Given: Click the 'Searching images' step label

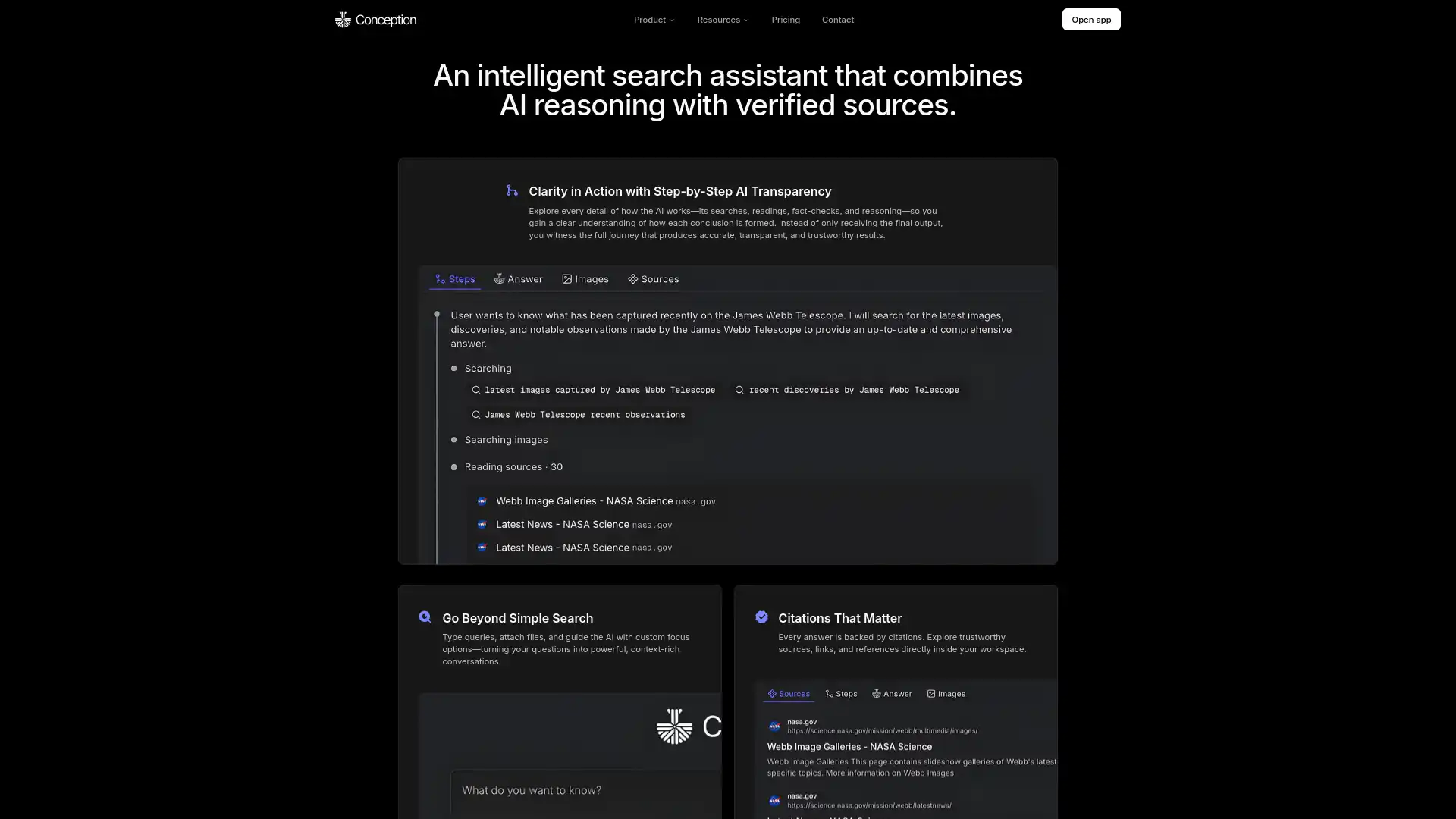Looking at the screenshot, I should (x=506, y=440).
